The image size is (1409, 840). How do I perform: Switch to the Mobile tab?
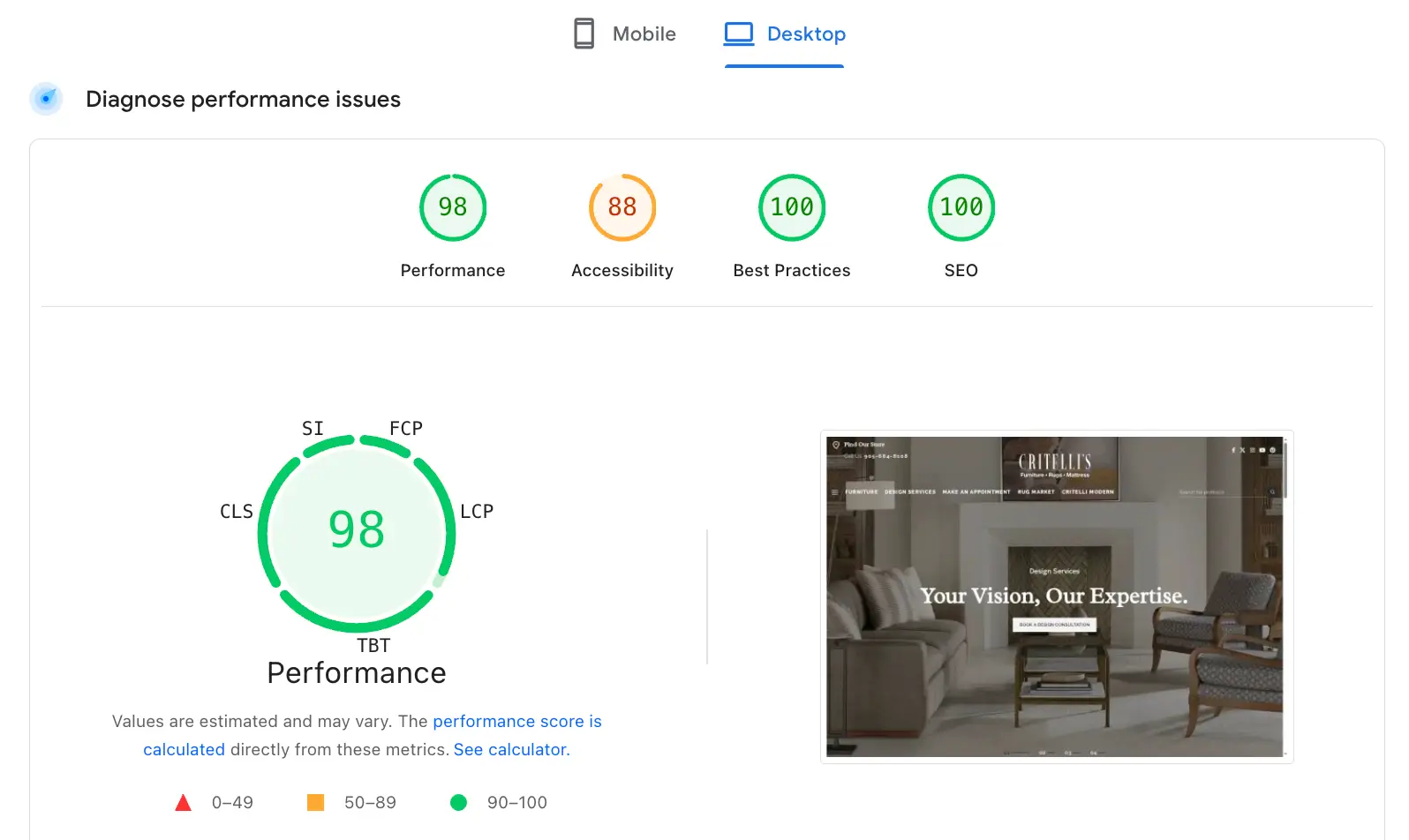click(625, 34)
